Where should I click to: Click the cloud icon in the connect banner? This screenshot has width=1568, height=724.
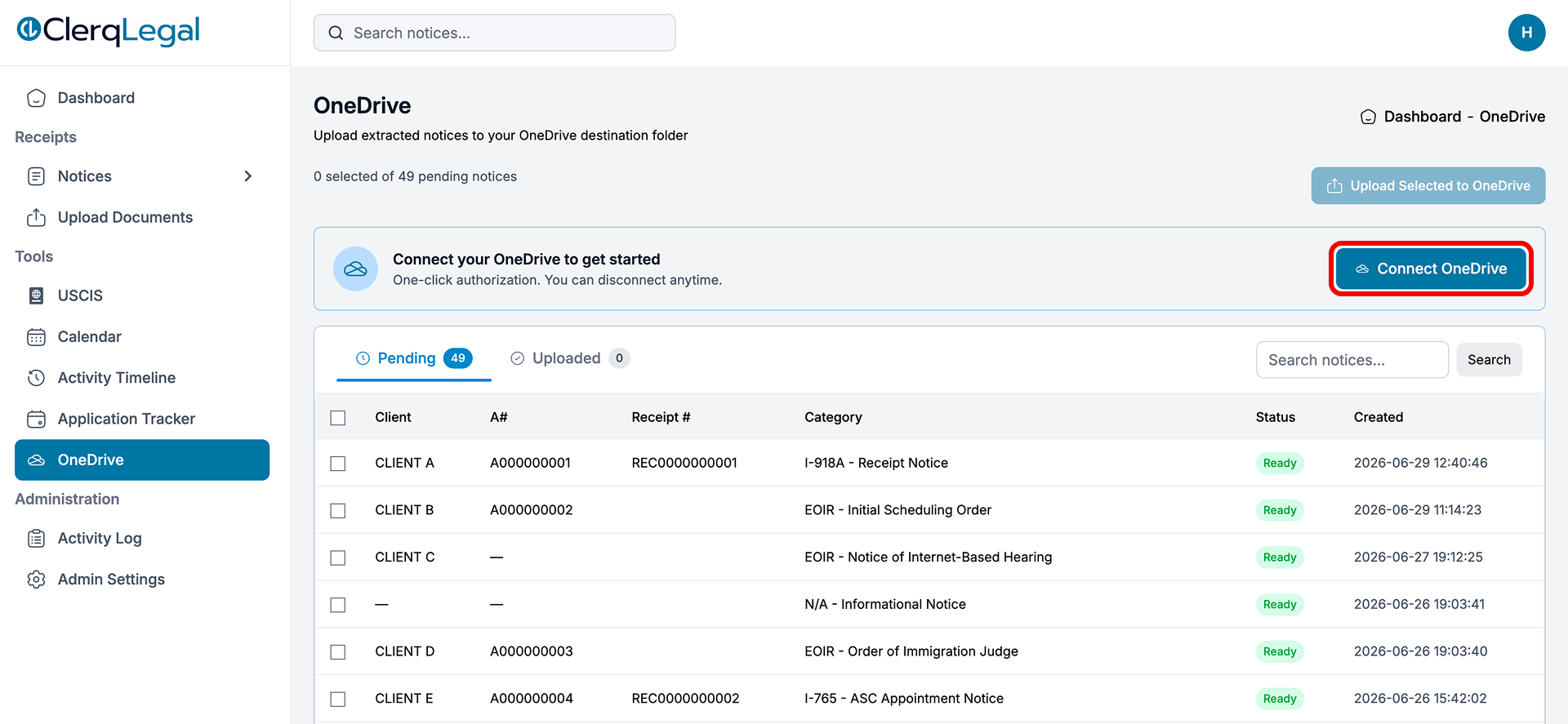[x=355, y=269]
